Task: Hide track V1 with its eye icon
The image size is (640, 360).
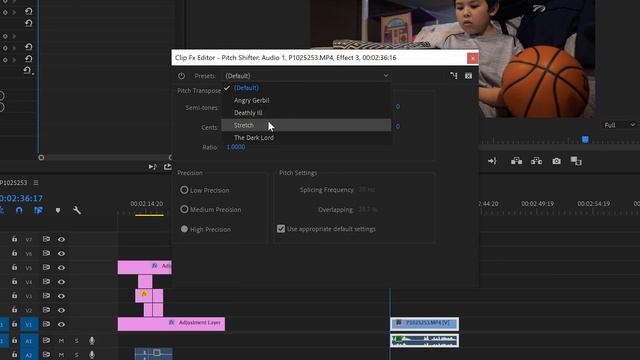Action: click(61, 324)
